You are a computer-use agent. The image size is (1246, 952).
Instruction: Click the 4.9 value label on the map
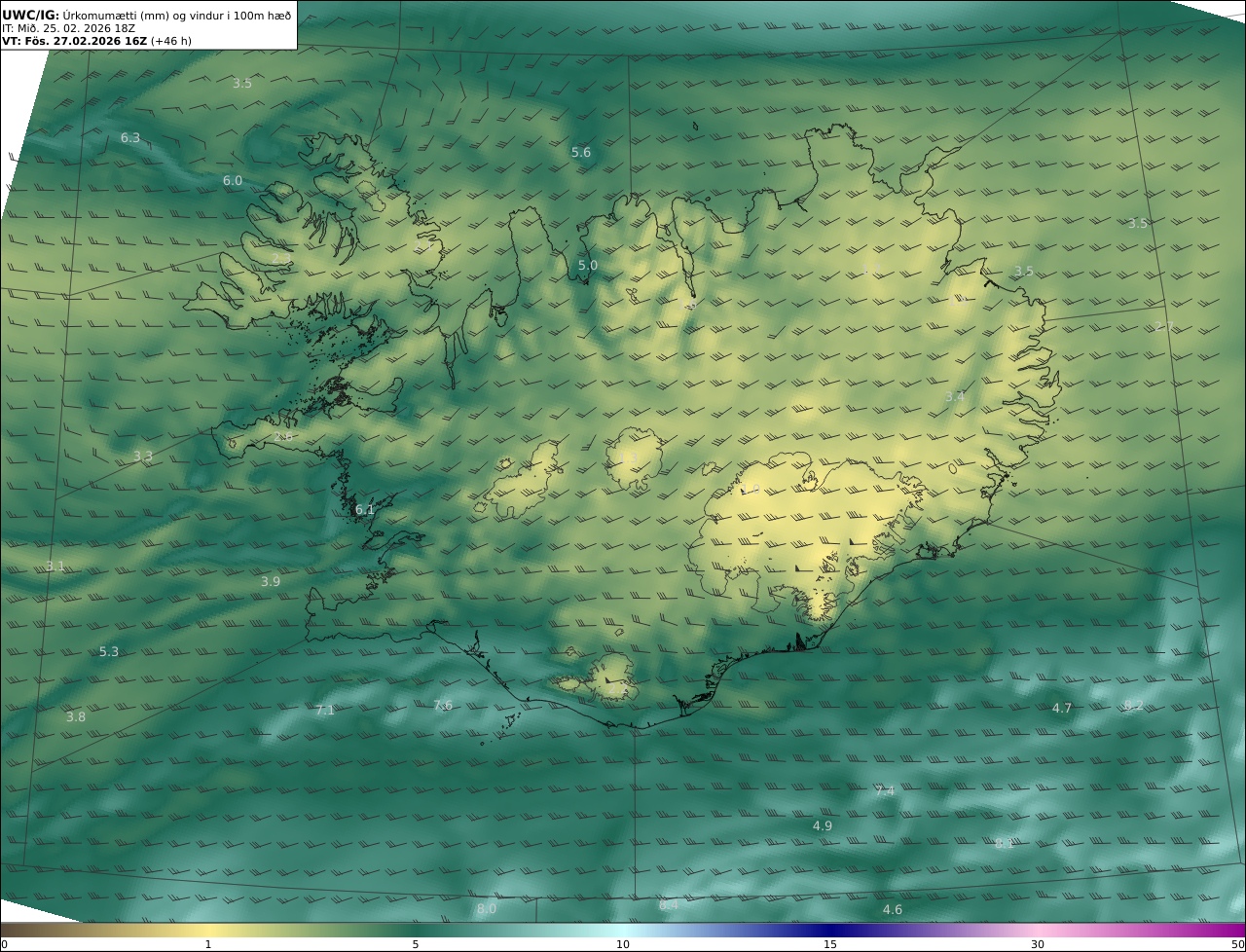point(823,826)
